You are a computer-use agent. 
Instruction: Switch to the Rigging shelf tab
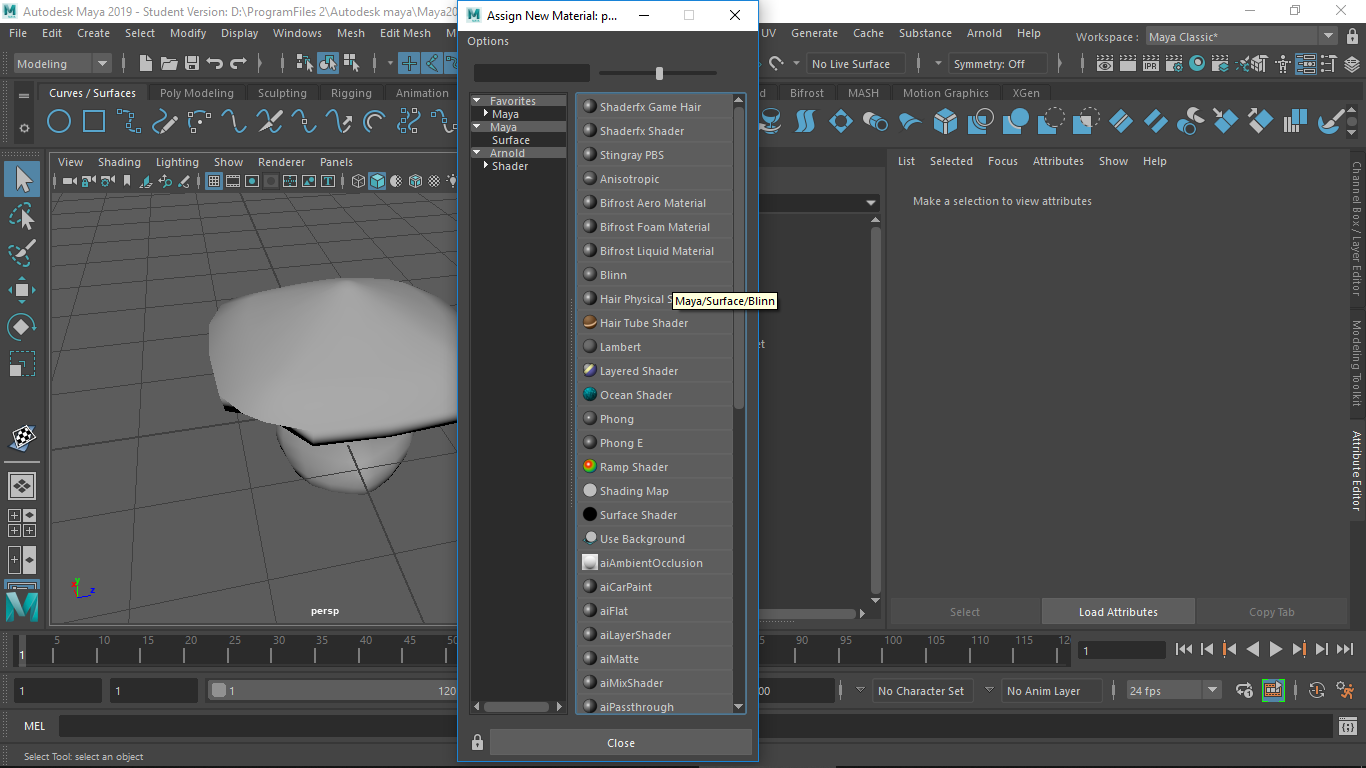click(x=351, y=93)
